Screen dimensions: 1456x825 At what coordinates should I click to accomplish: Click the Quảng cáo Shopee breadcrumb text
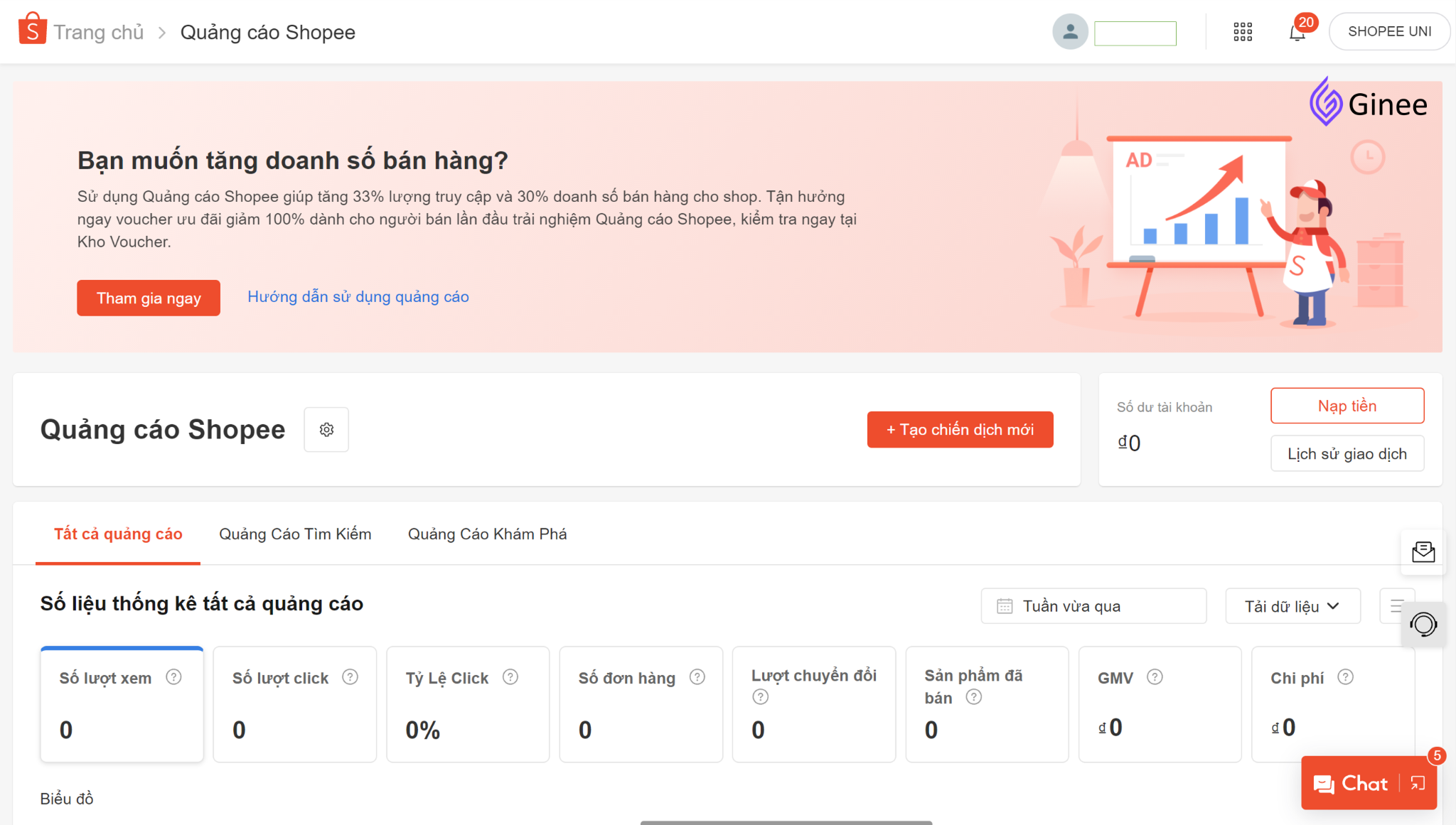coord(267,32)
